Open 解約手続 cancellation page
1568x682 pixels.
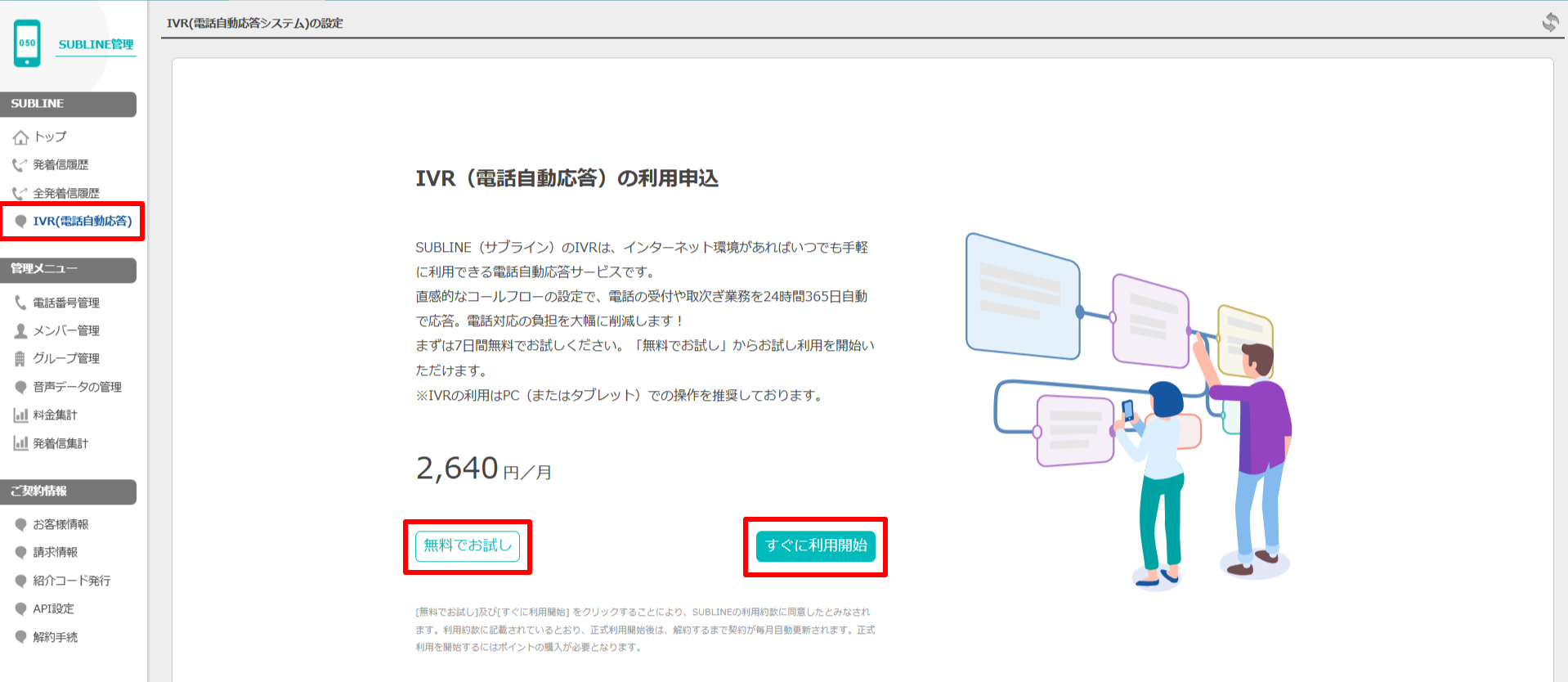coord(55,637)
